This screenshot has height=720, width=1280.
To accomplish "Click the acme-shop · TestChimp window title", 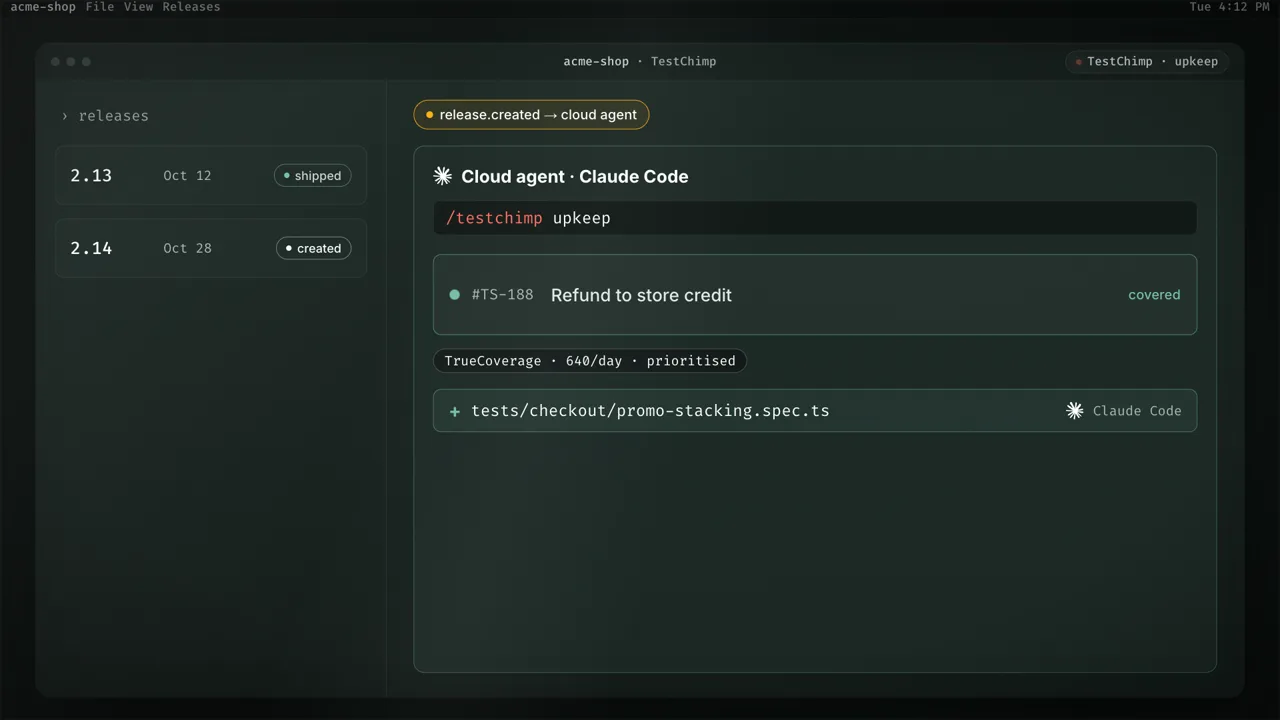I will (x=640, y=62).
